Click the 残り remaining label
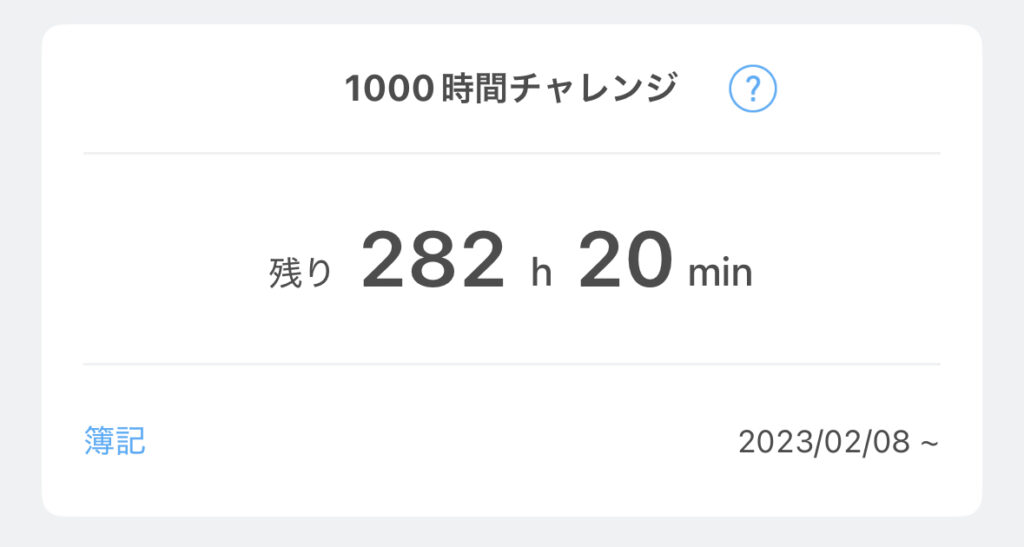The width and height of the screenshot is (1024, 547). 300,273
